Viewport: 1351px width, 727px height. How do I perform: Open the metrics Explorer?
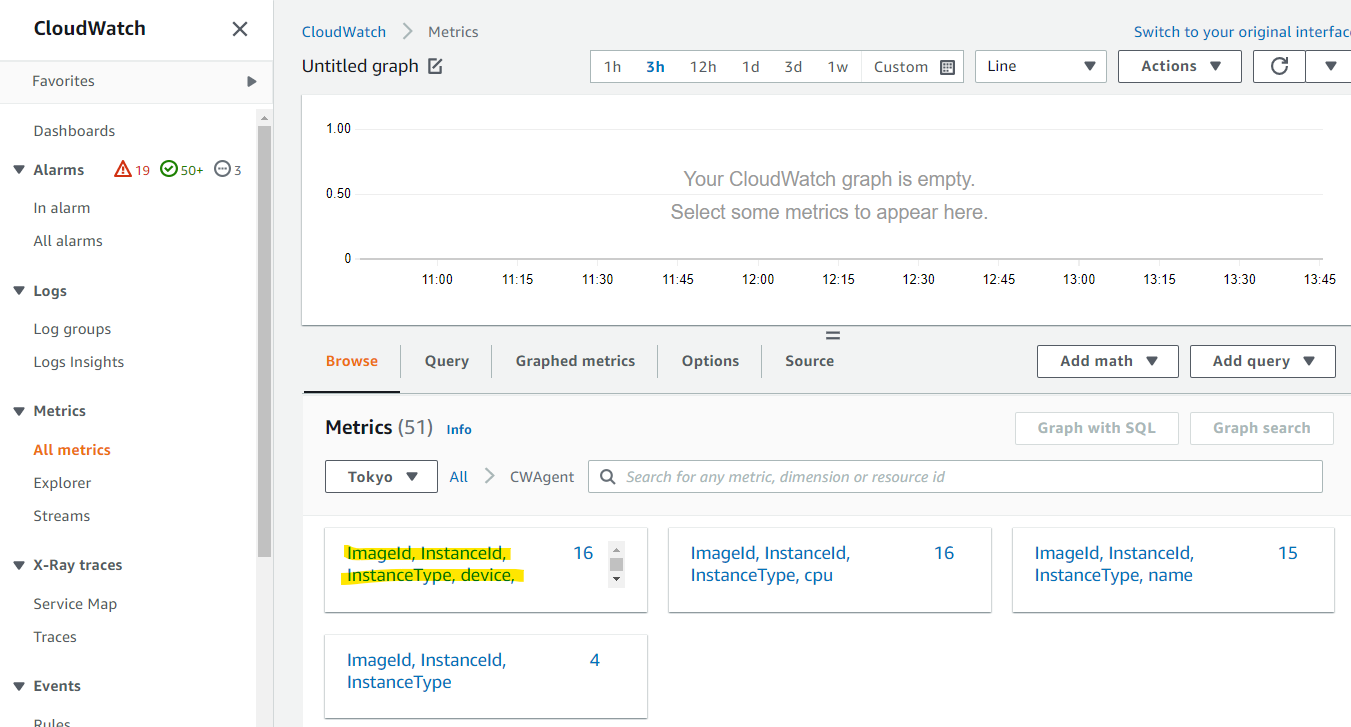(x=62, y=483)
